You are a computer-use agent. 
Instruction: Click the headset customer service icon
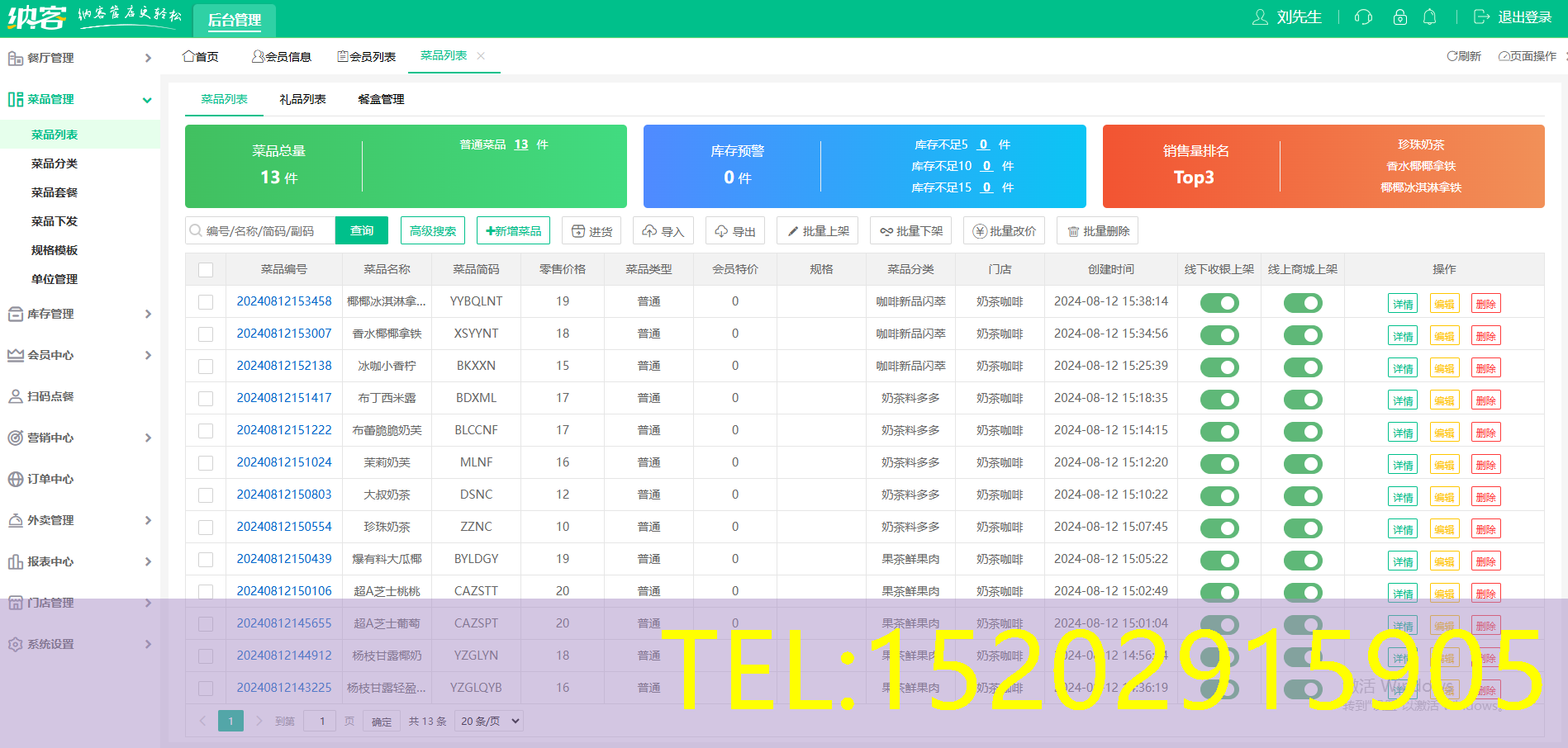point(1363,17)
